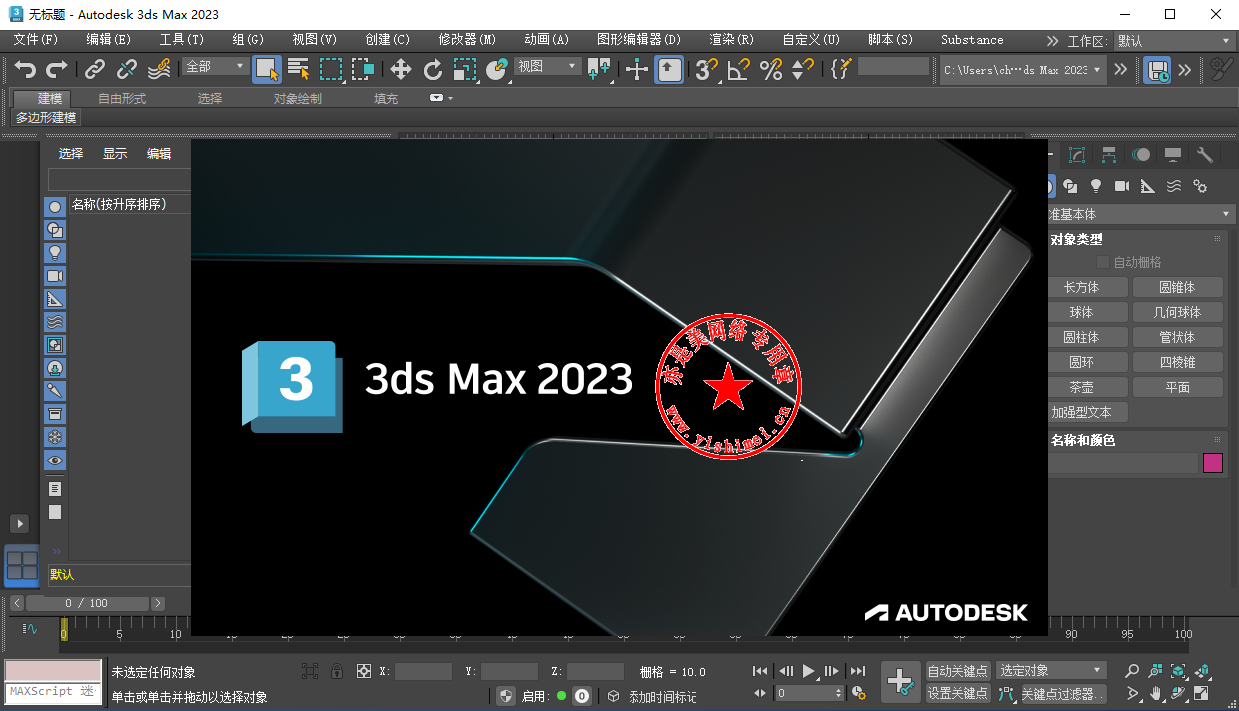Open the project path C:\Users dropdown

(1022, 70)
